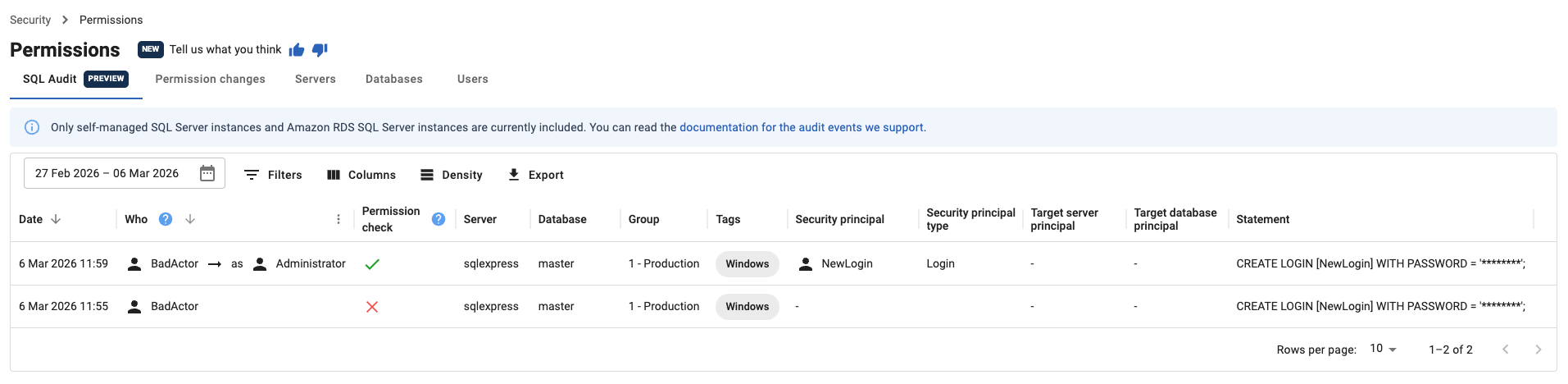Screen dimensions: 1568x384
Task: Click the red X permission result
Action: click(x=372, y=307)
